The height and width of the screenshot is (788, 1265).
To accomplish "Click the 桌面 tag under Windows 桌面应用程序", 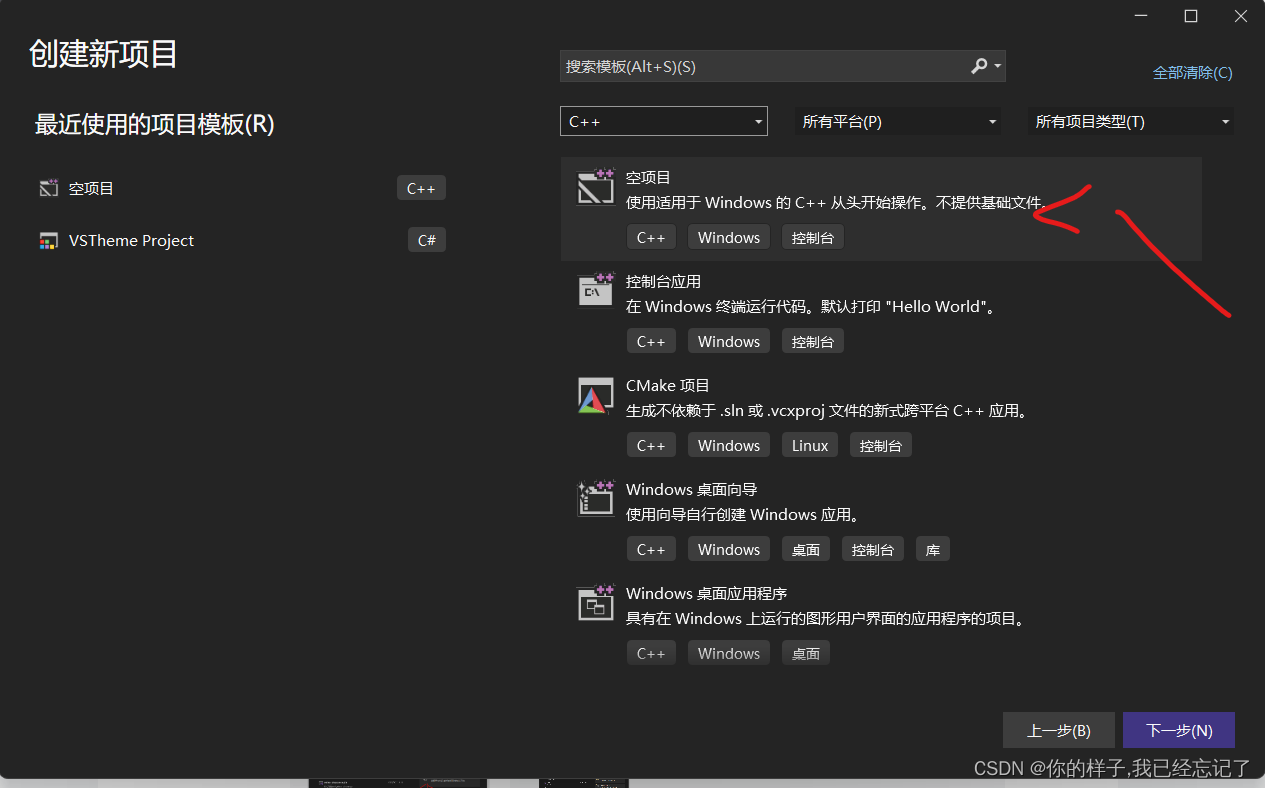I will 806,653.
